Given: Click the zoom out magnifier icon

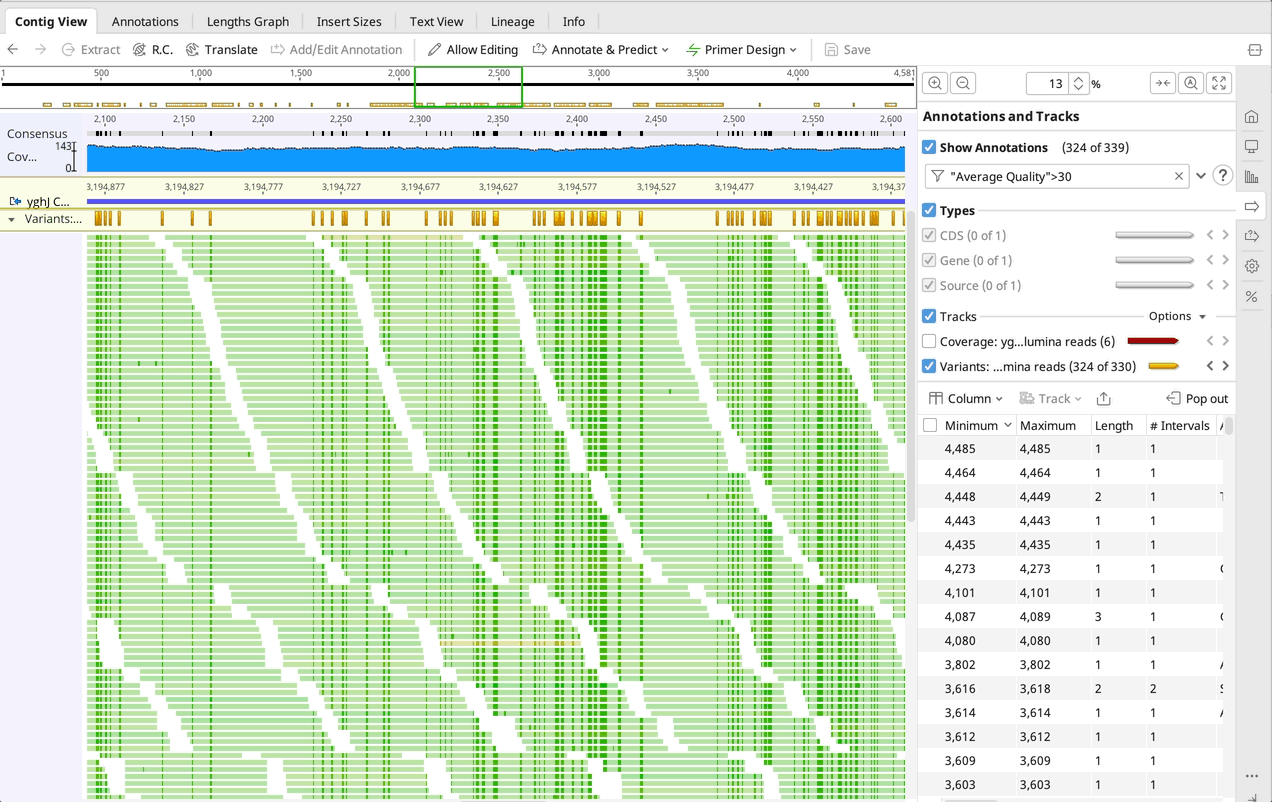Looking at the screenshot, I should pos(962,84).
